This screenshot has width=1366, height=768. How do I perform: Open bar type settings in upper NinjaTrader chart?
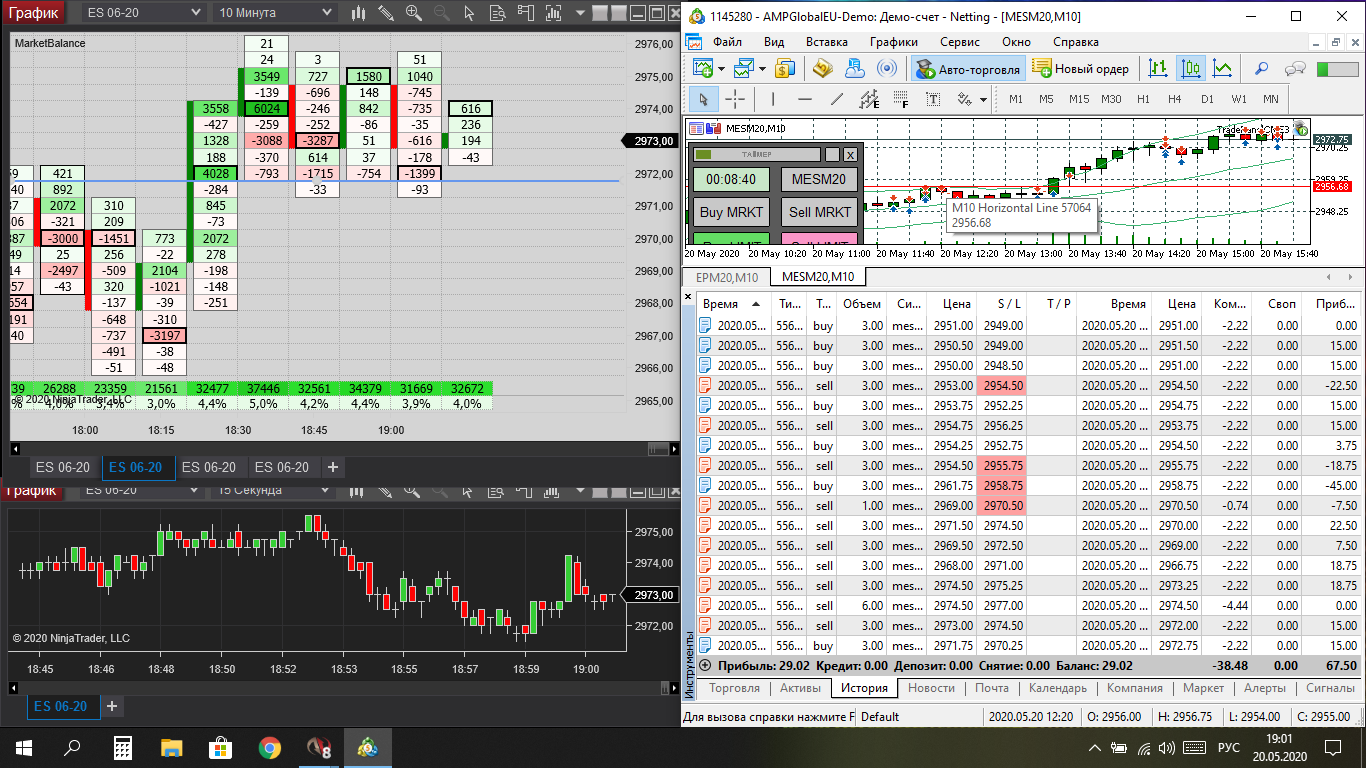359,14
